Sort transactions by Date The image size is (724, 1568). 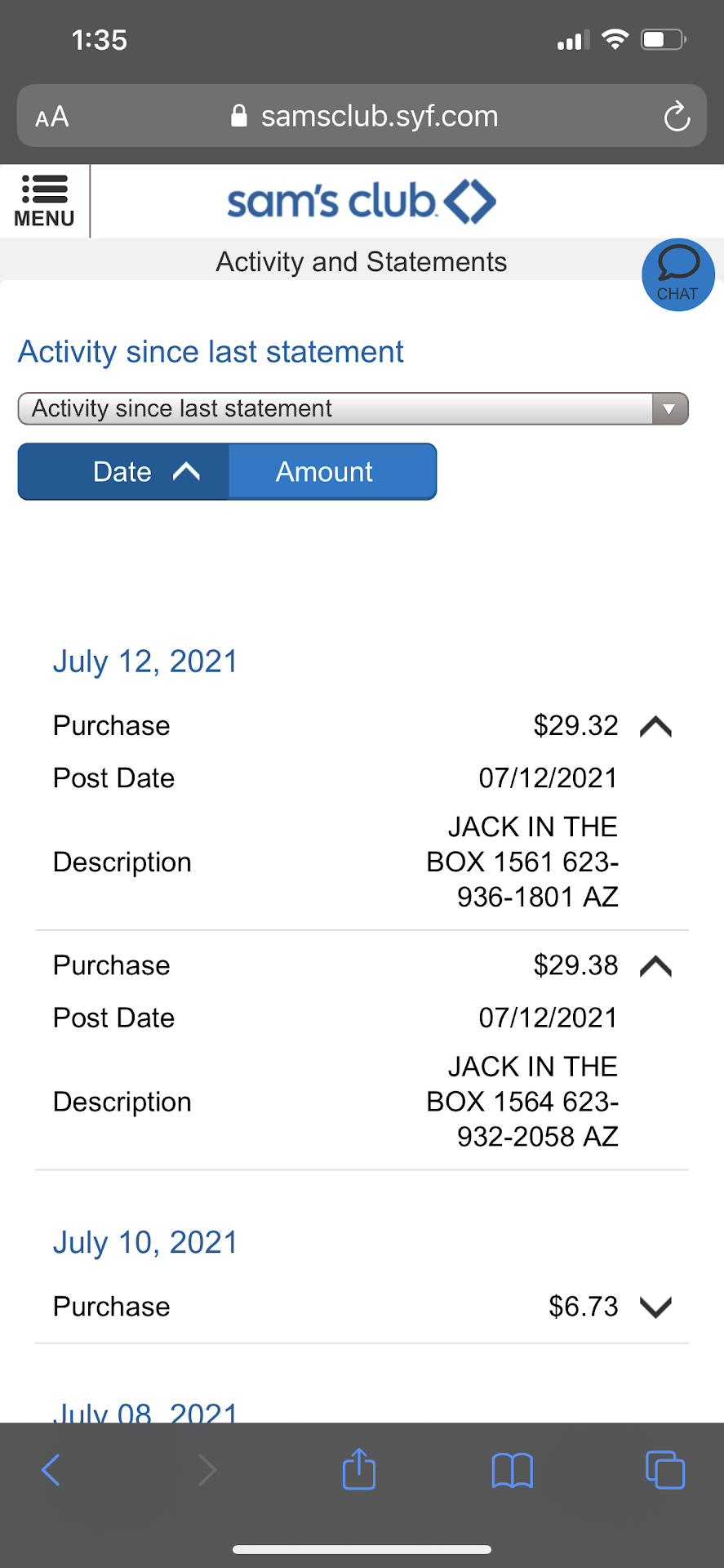(124, 472)
